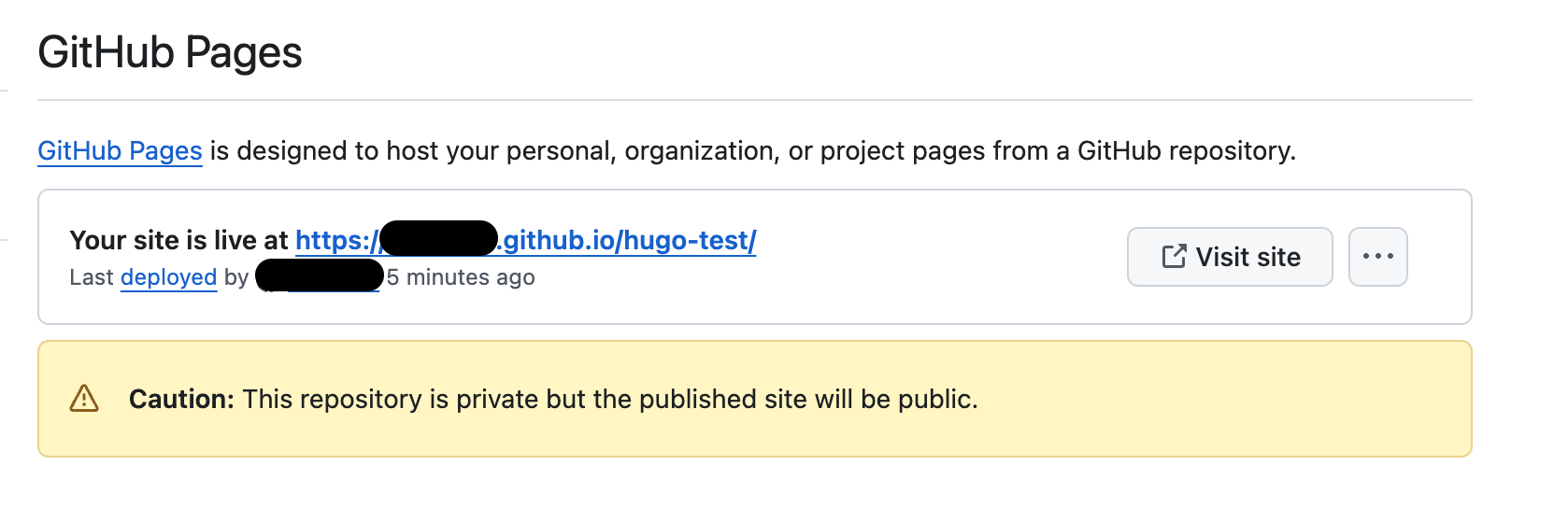The image size is (1568, 508).
Task: Open the three-dot more options menu
Action: point(1377,257)
